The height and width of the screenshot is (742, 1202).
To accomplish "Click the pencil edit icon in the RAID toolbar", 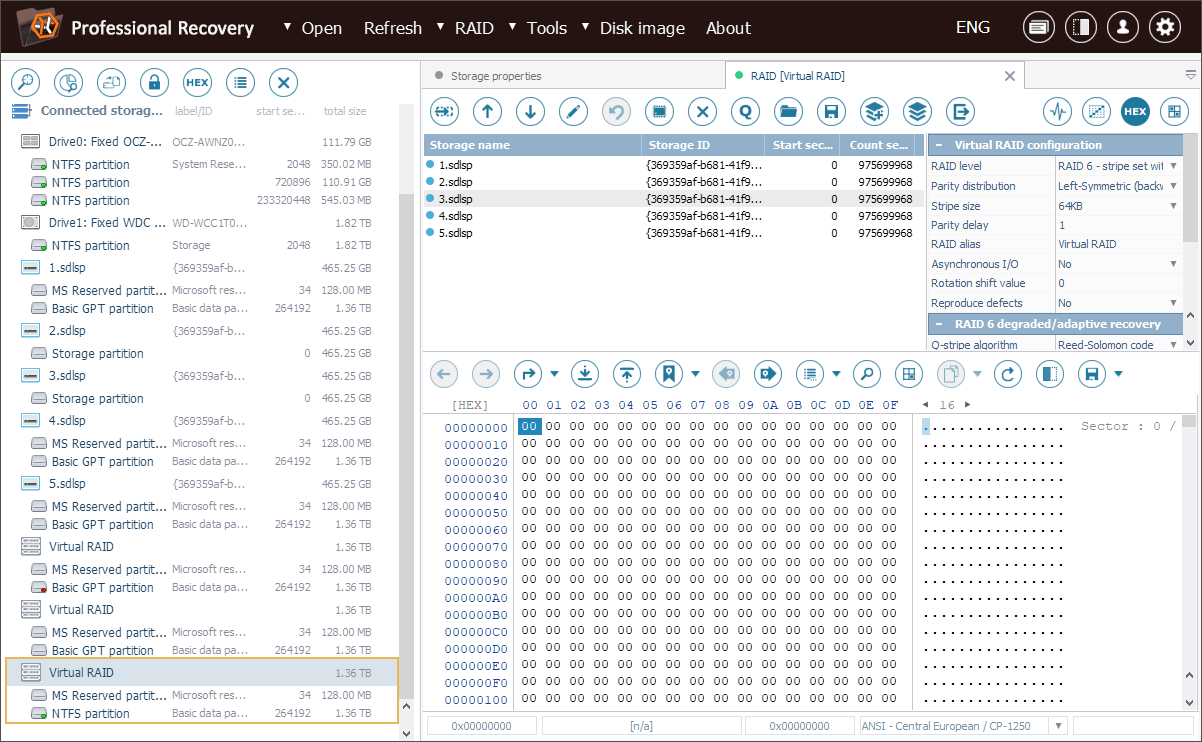I will tap(573, 111).
